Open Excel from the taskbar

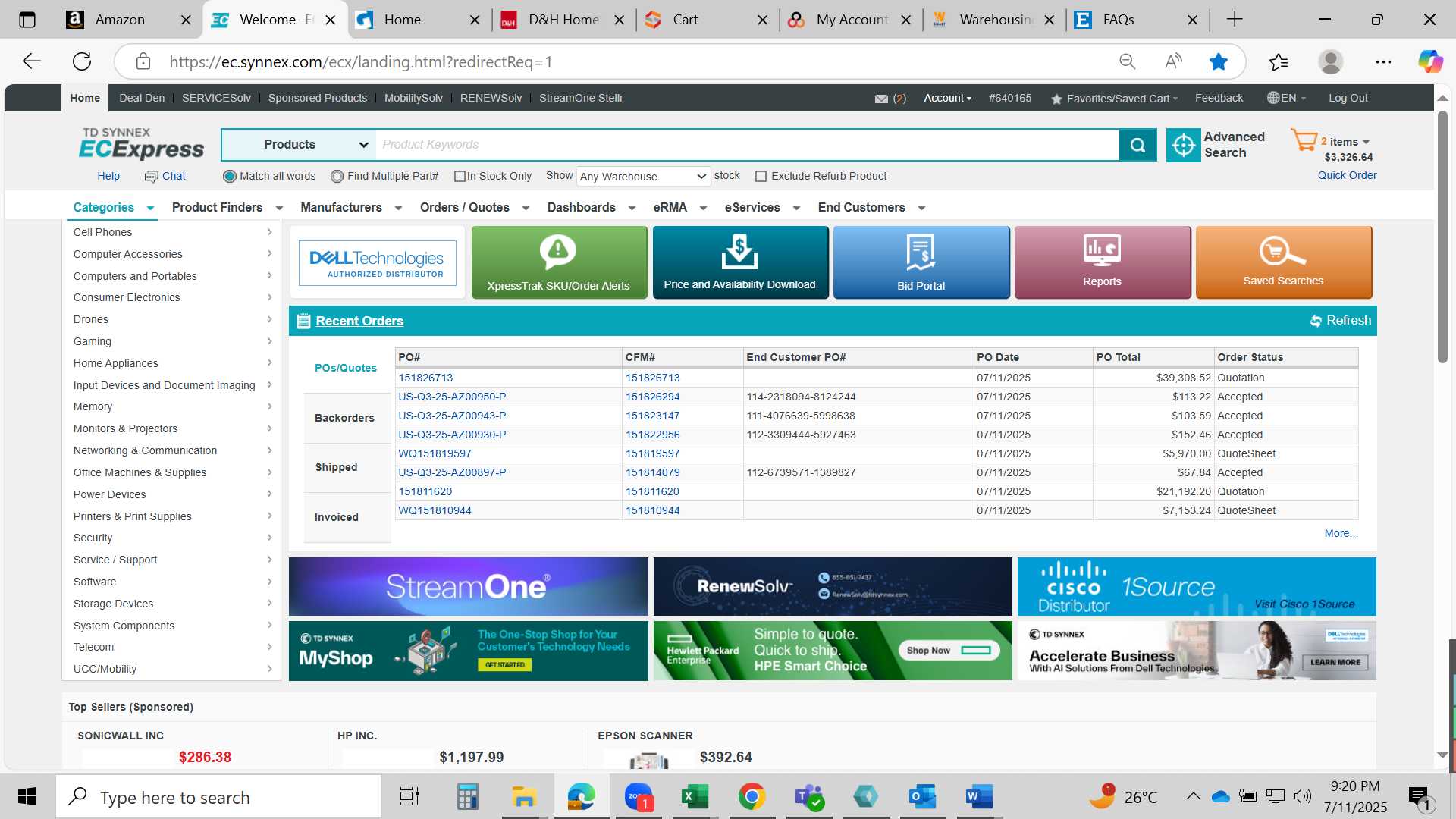point(695,797)
